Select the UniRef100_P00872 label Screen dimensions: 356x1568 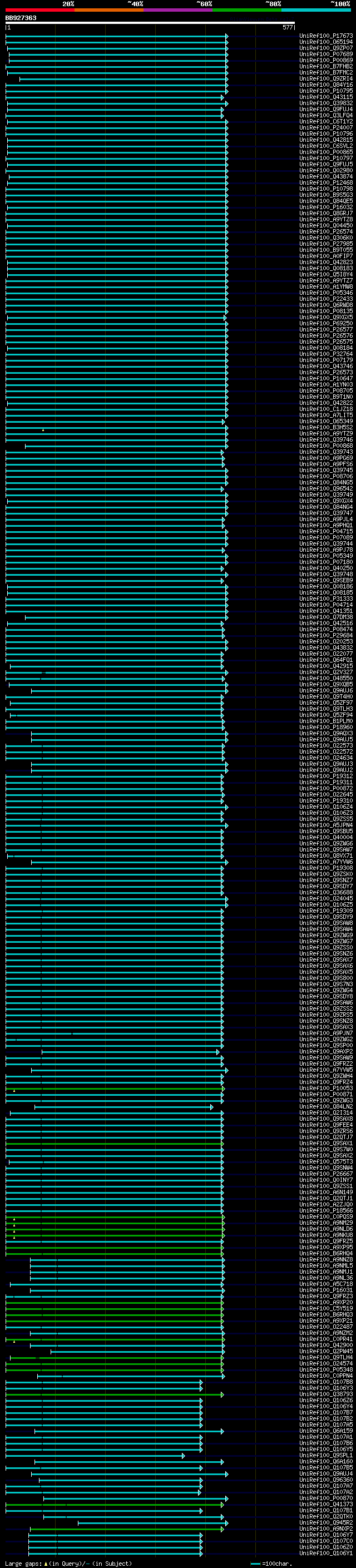pyautogui.click(x=326, y=788)
